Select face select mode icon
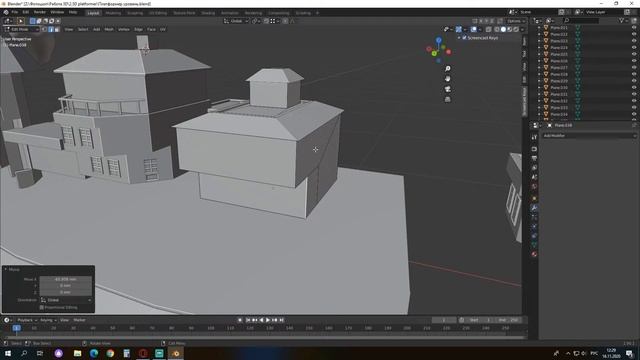Image resolution: width=640 pixels, height=360 pixels. tap(57, 29)
